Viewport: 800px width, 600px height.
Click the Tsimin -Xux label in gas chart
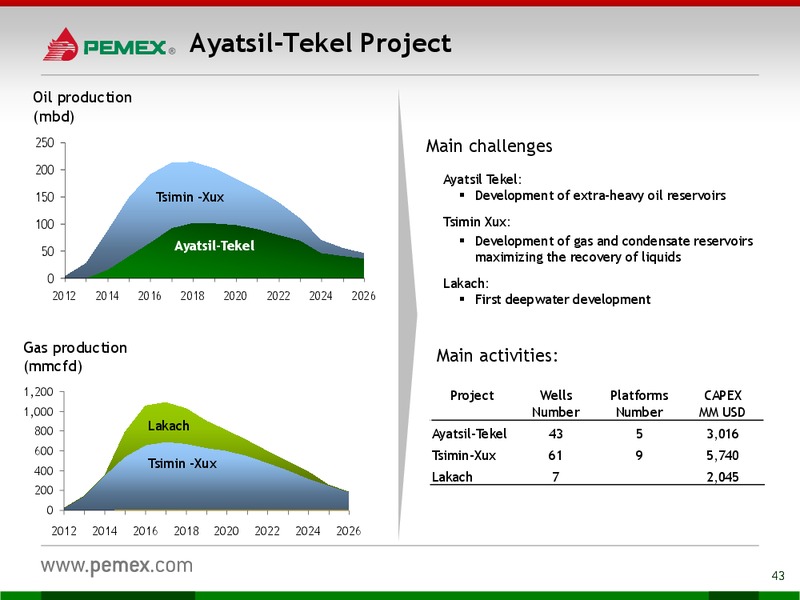pos(182,463)
